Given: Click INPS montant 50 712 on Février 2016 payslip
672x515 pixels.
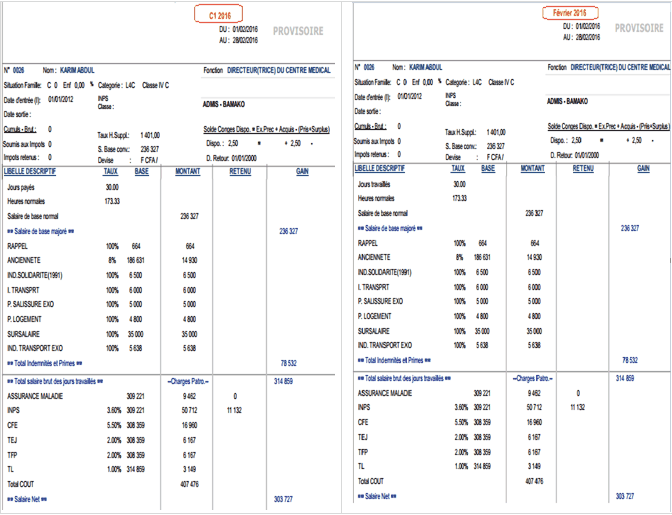Looking at the screenshot, I should 534,407.
